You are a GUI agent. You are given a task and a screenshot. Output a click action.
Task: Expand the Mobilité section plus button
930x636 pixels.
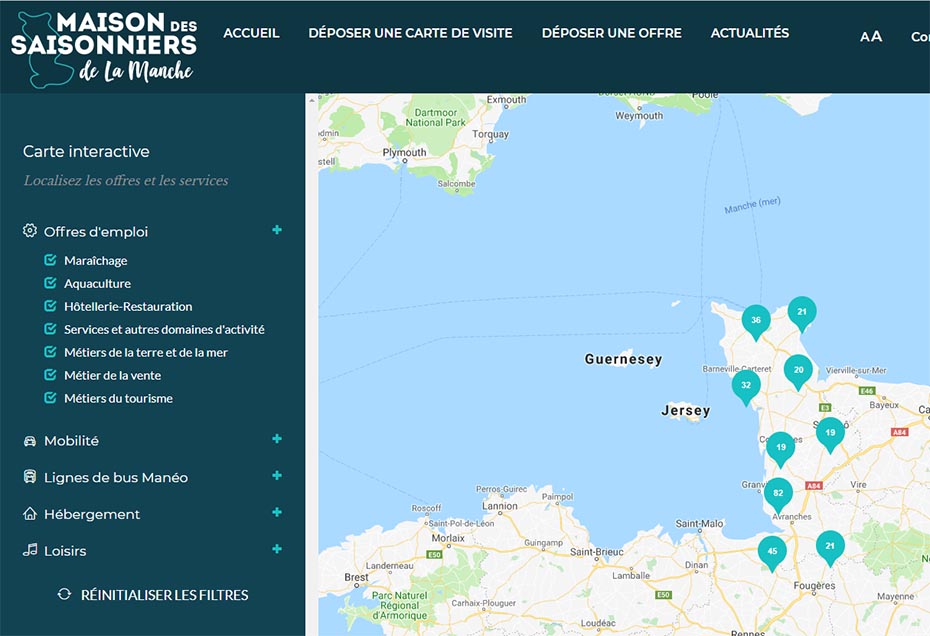point(277,438)
